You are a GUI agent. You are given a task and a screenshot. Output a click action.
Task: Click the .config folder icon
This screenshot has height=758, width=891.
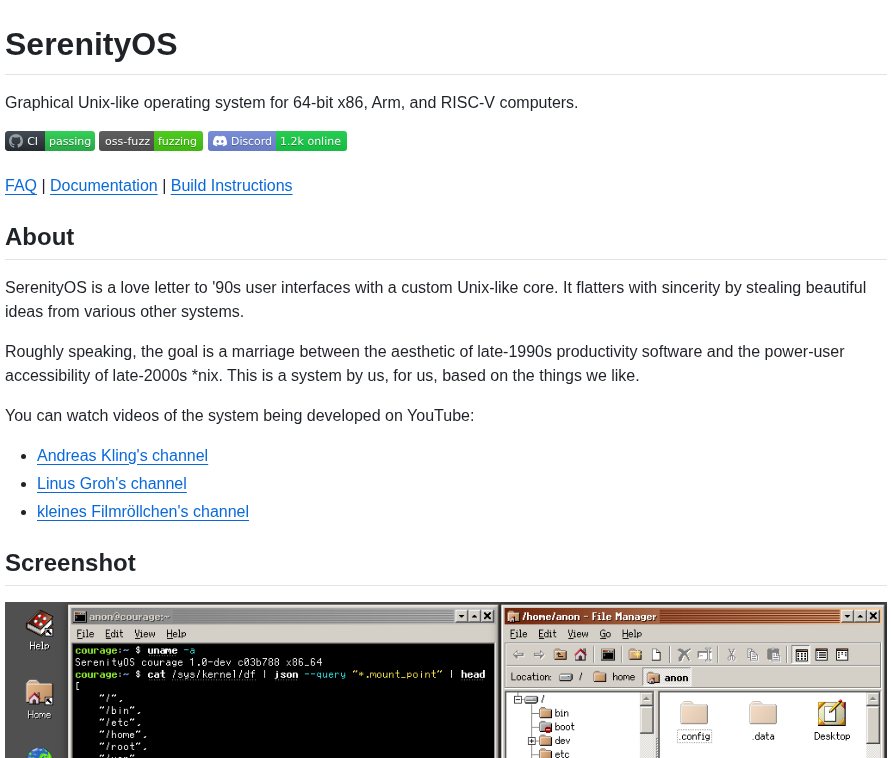coord(694,714)
